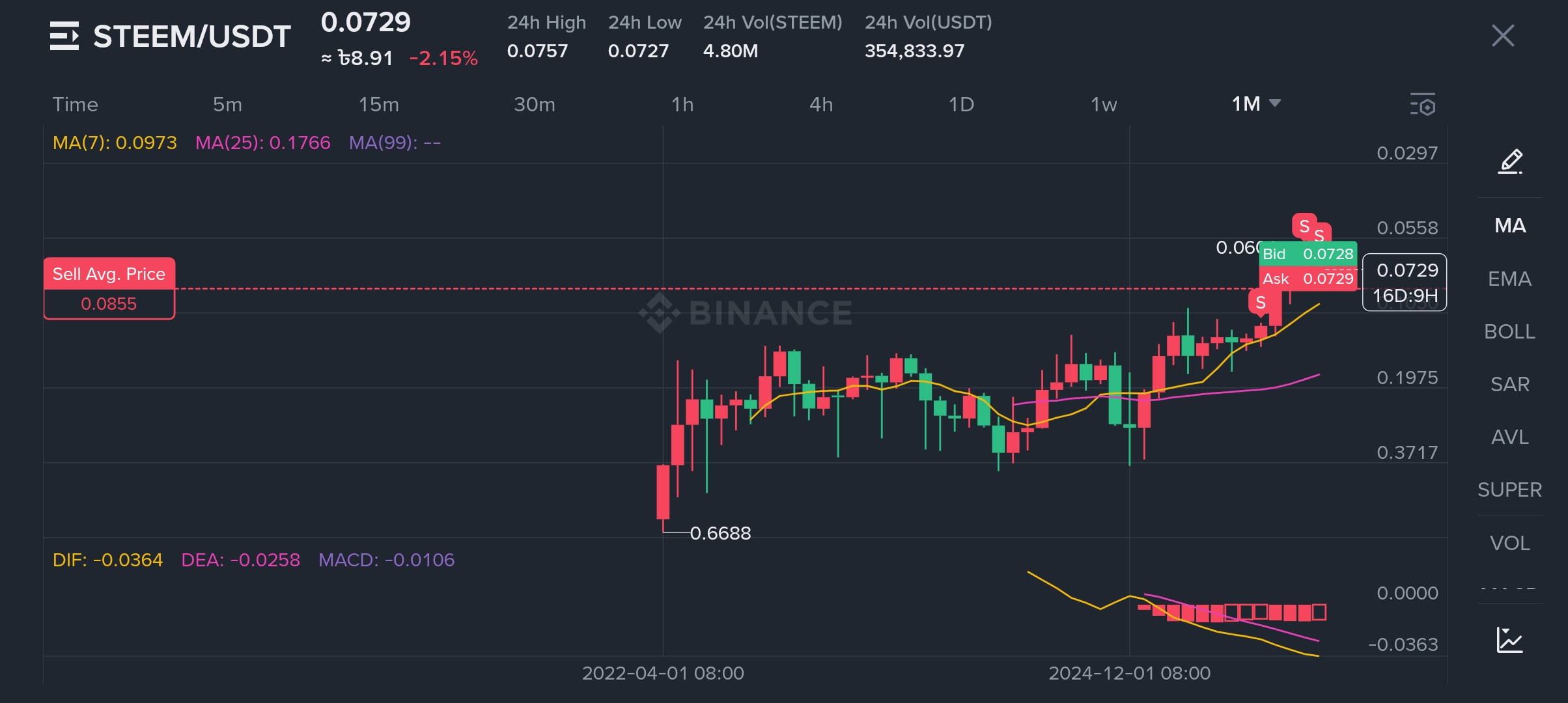The width and height of the screenshot is (1568, 703).
Task: Click the topmost red S sell marker
Action: tap(1304, 226)
